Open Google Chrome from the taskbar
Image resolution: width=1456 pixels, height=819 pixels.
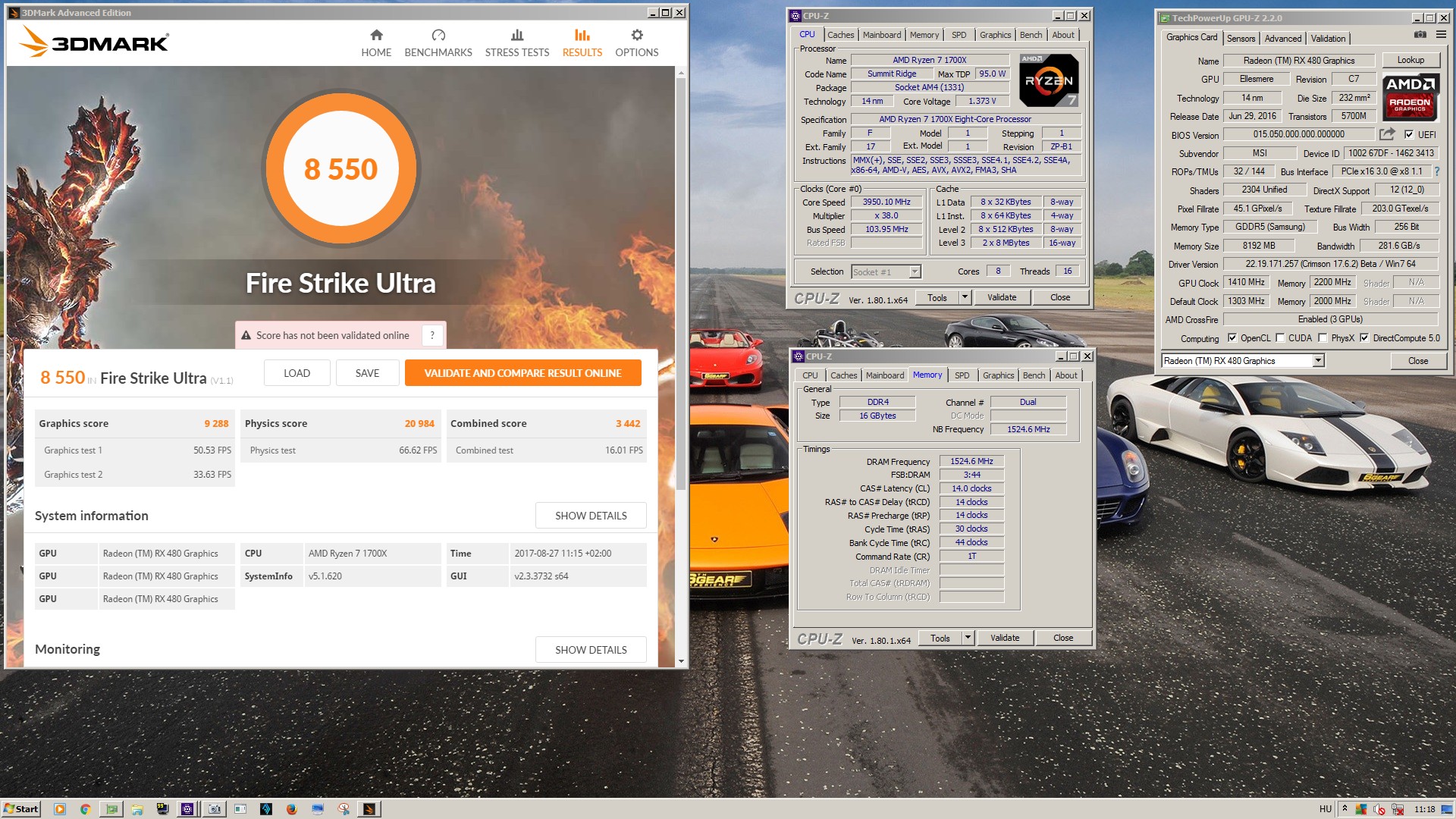point(86,809)
